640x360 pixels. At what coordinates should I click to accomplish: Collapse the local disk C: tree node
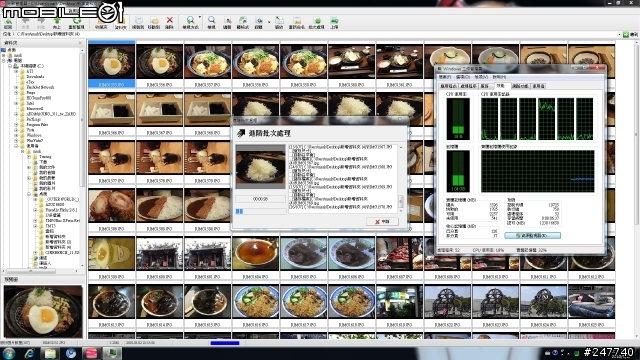(x=10, y=66)
